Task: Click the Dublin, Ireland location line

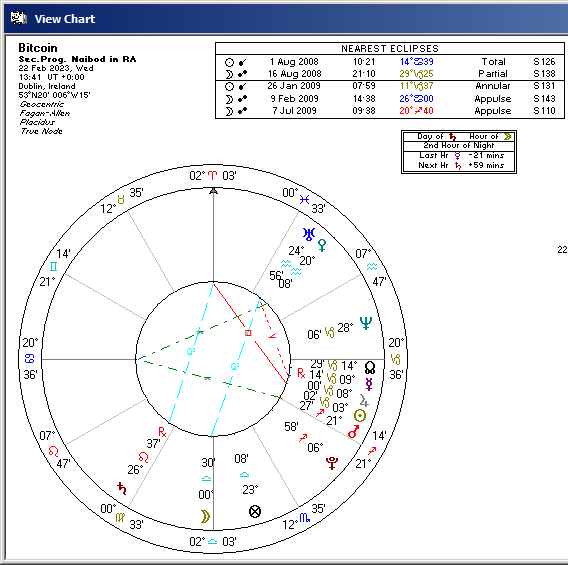Action: (x=47, y=86)
